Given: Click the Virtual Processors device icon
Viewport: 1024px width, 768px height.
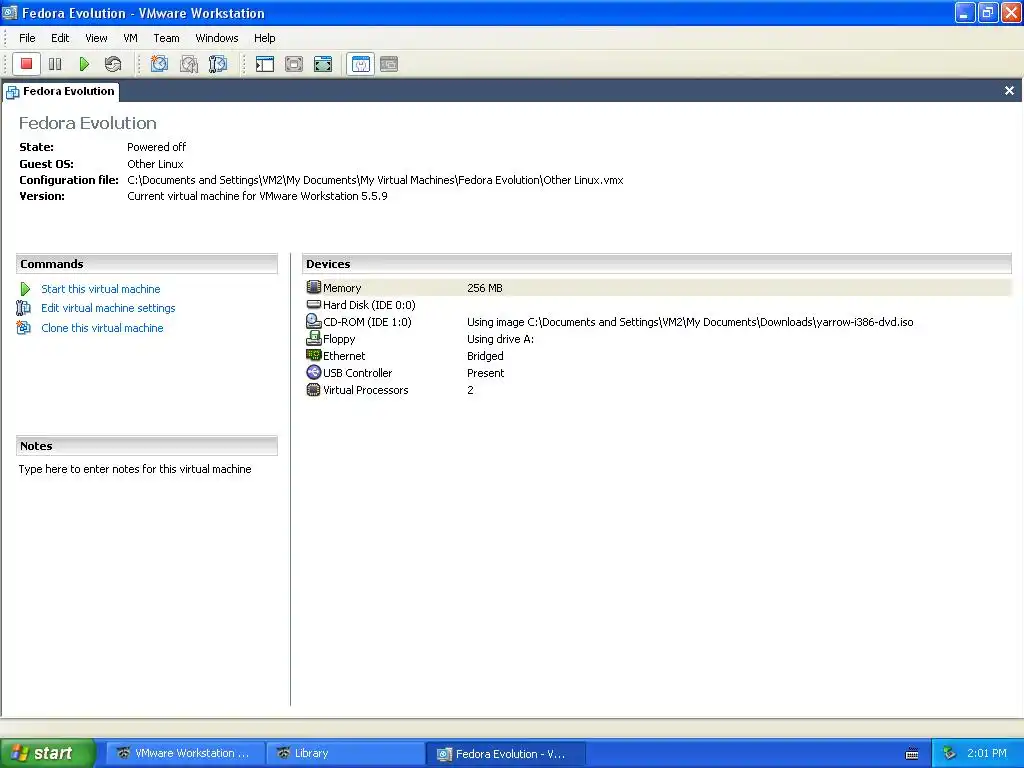Looking at the screenshot, I should pyautogui.click(x=313, y=389).
